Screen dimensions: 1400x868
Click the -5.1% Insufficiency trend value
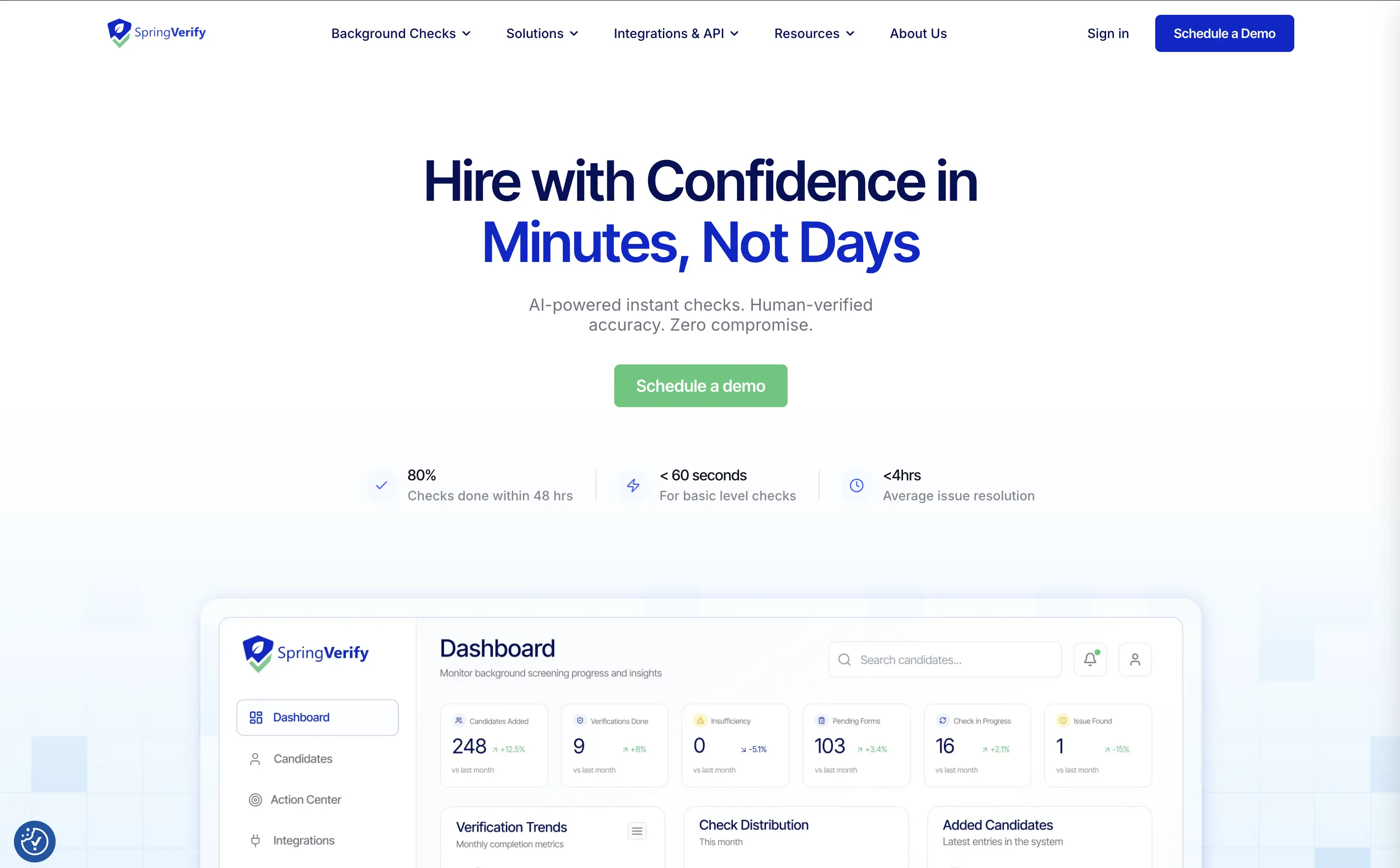754,749
